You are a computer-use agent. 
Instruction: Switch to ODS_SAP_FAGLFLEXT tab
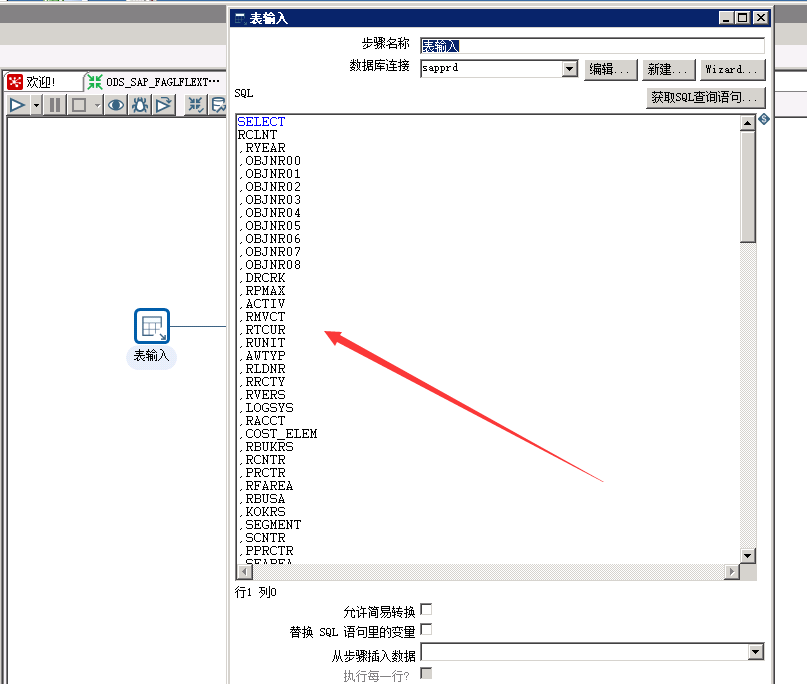click(x=154, y=82)
